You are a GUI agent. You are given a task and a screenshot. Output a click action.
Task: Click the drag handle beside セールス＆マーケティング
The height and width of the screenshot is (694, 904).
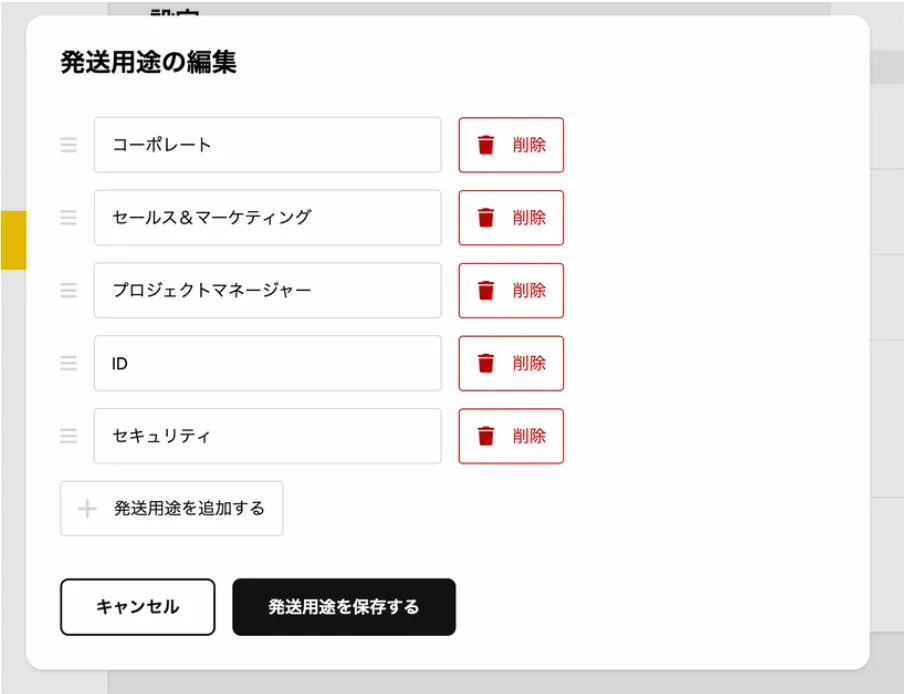(x=68, y=218)
